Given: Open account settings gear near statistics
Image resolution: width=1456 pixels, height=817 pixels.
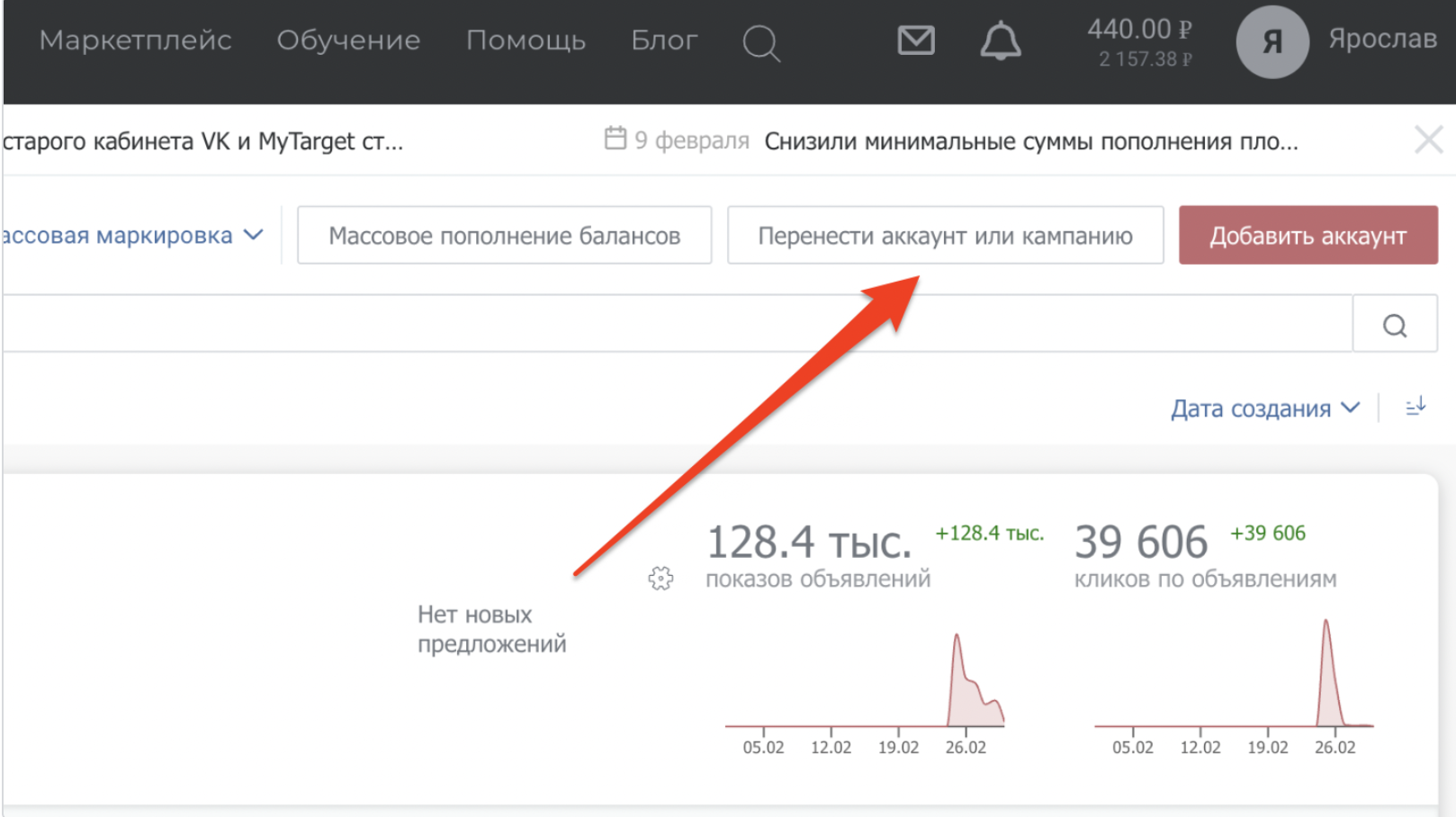Looking at the screenshot, I should coord(661,579).
